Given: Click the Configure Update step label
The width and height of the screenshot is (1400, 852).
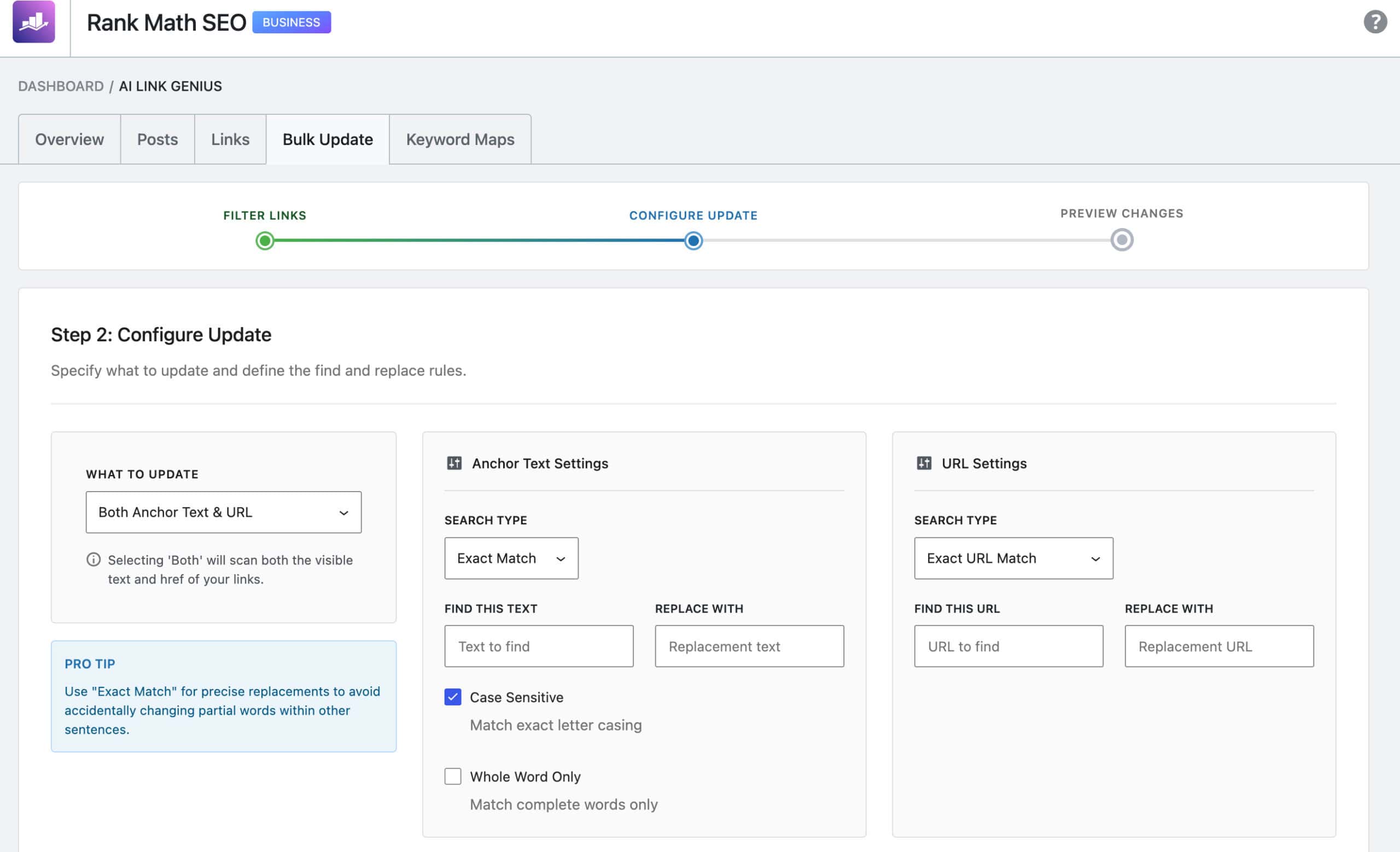Looking at the screenshot, I should pyautogui.click(x=693, y=216).
